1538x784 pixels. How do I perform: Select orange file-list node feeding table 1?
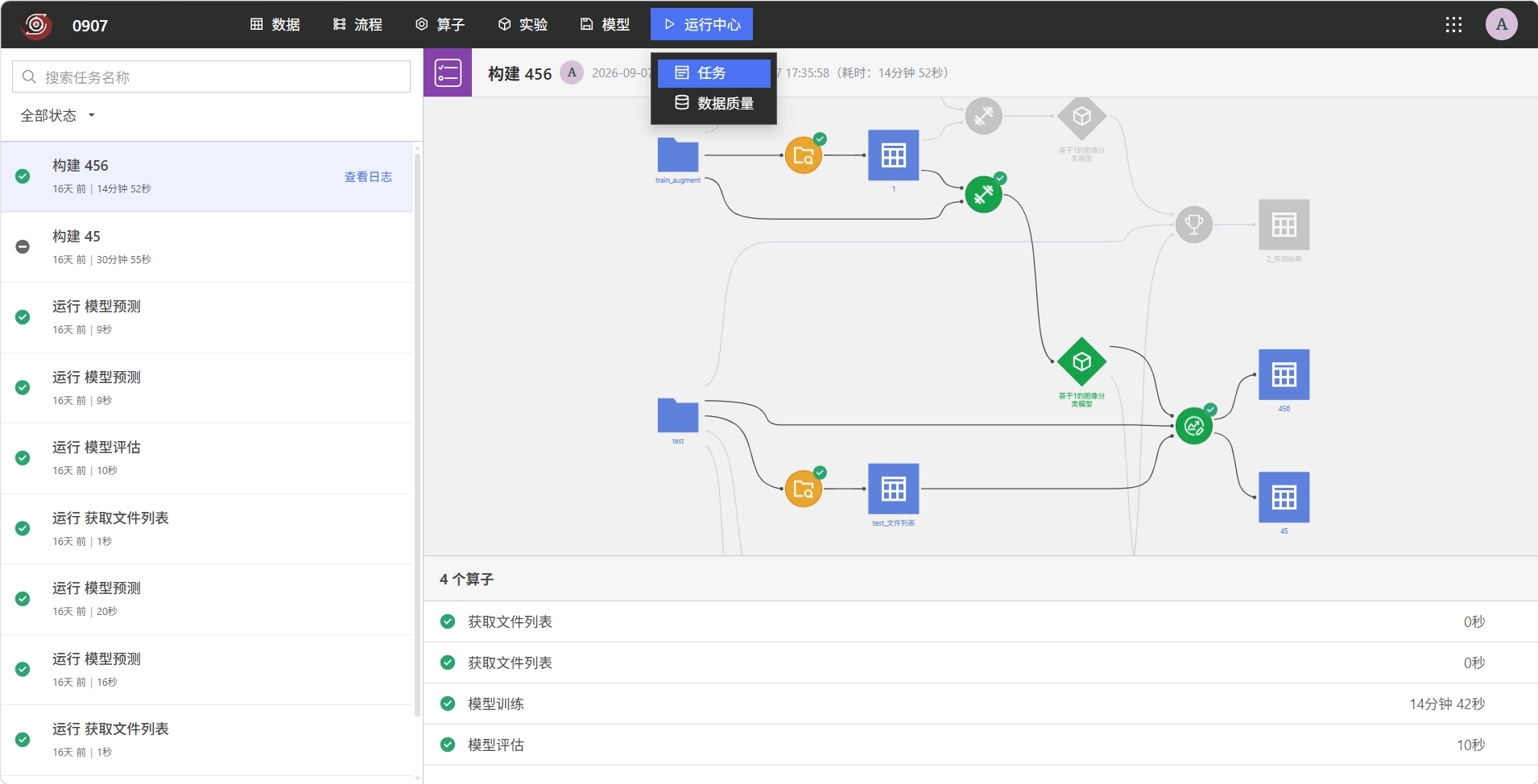(x=804, y=155)
